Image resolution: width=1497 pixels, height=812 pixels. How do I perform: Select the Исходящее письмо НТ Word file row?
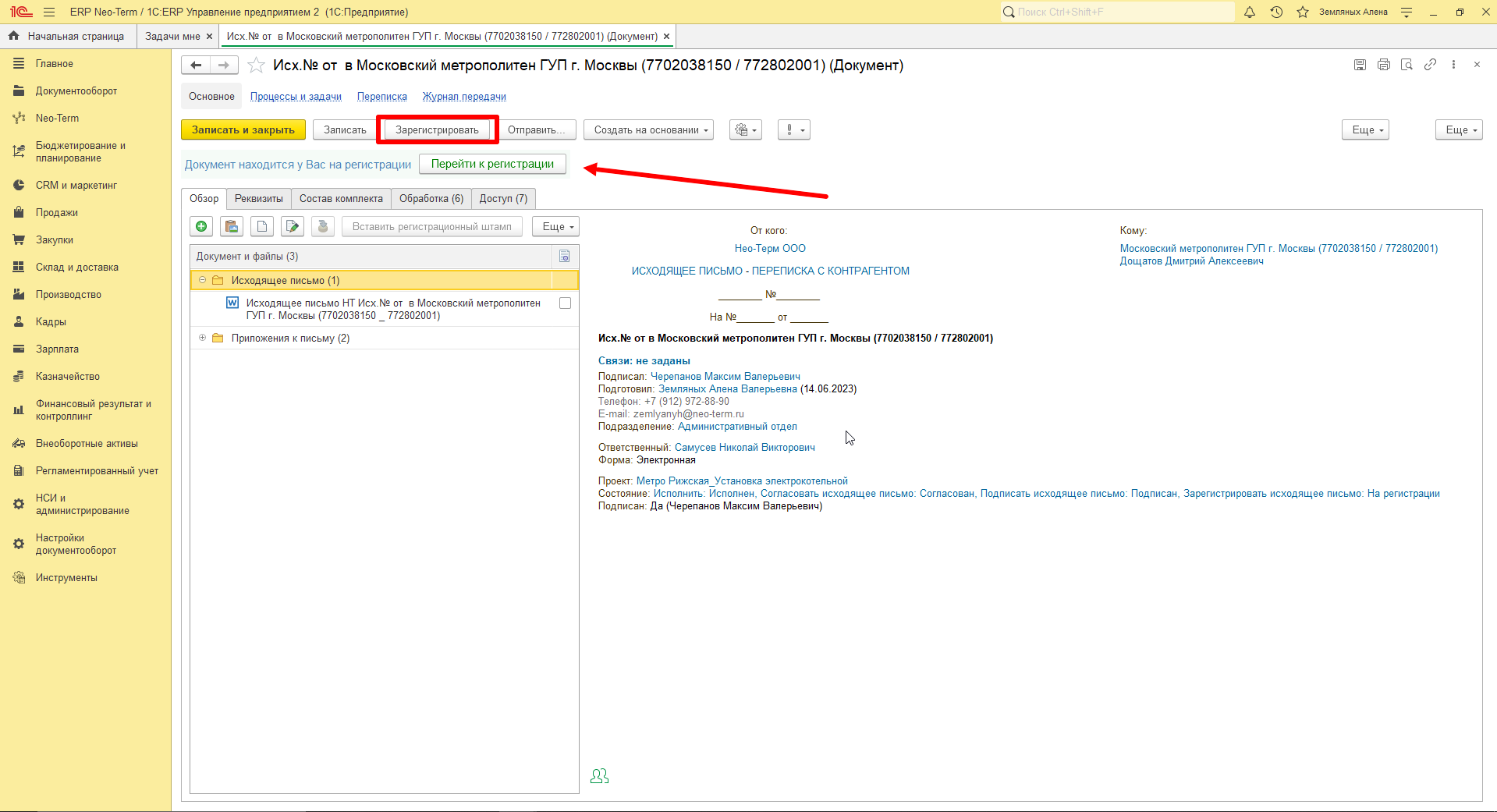click(x=385, y=310)
